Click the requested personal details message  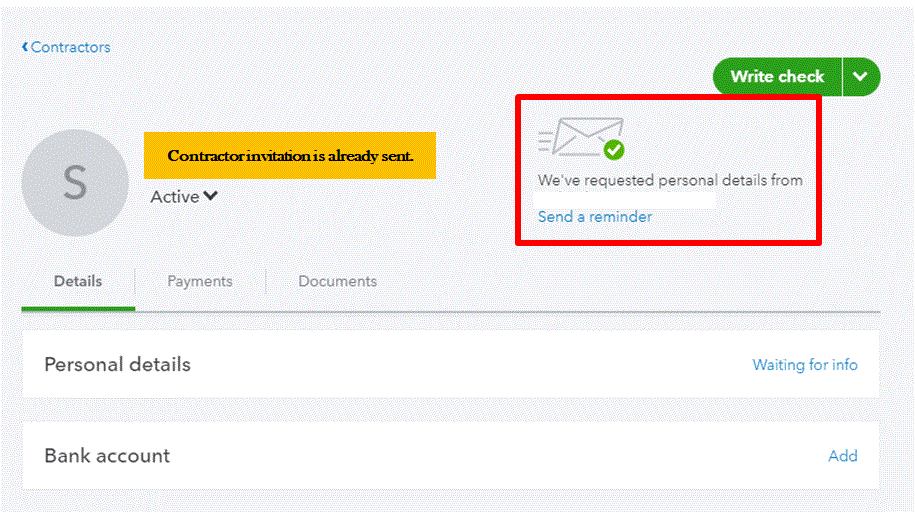tap(670, 180)
